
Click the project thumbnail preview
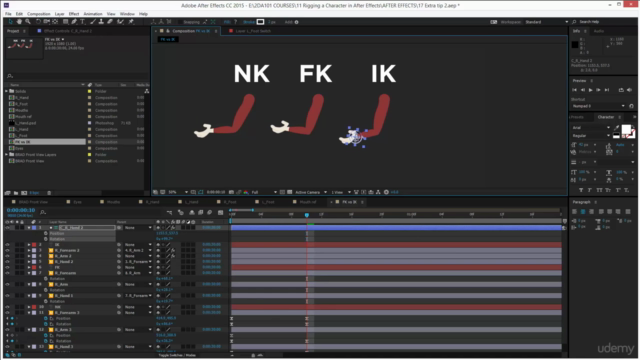pyautogui.click(x=24, y=47)
